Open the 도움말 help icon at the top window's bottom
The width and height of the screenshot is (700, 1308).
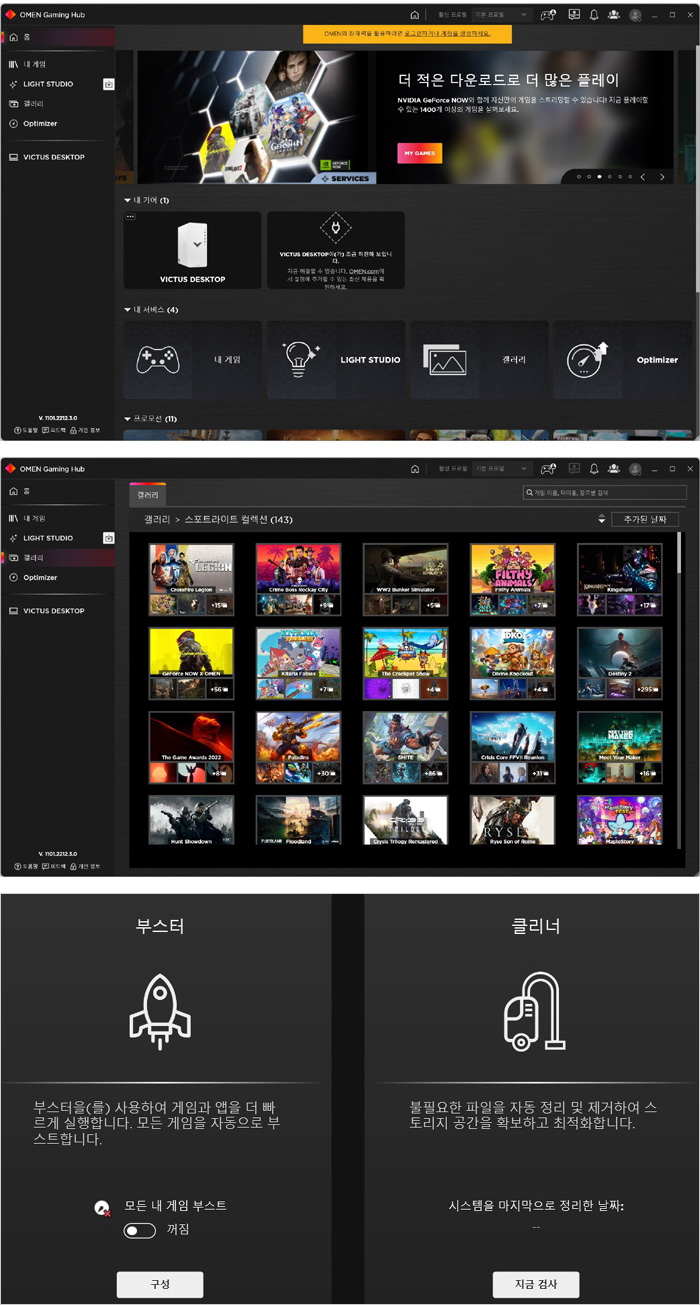coord(25,430)
